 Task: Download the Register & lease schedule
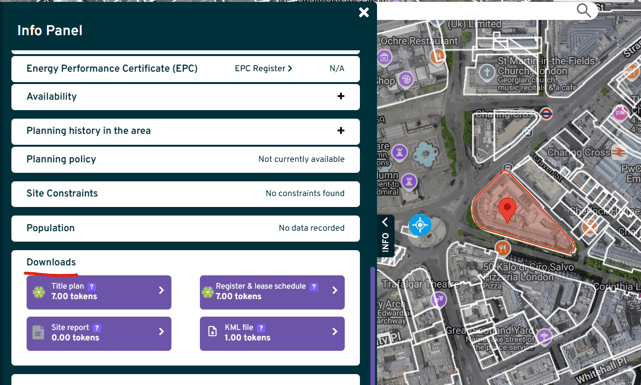pos(272,292)
